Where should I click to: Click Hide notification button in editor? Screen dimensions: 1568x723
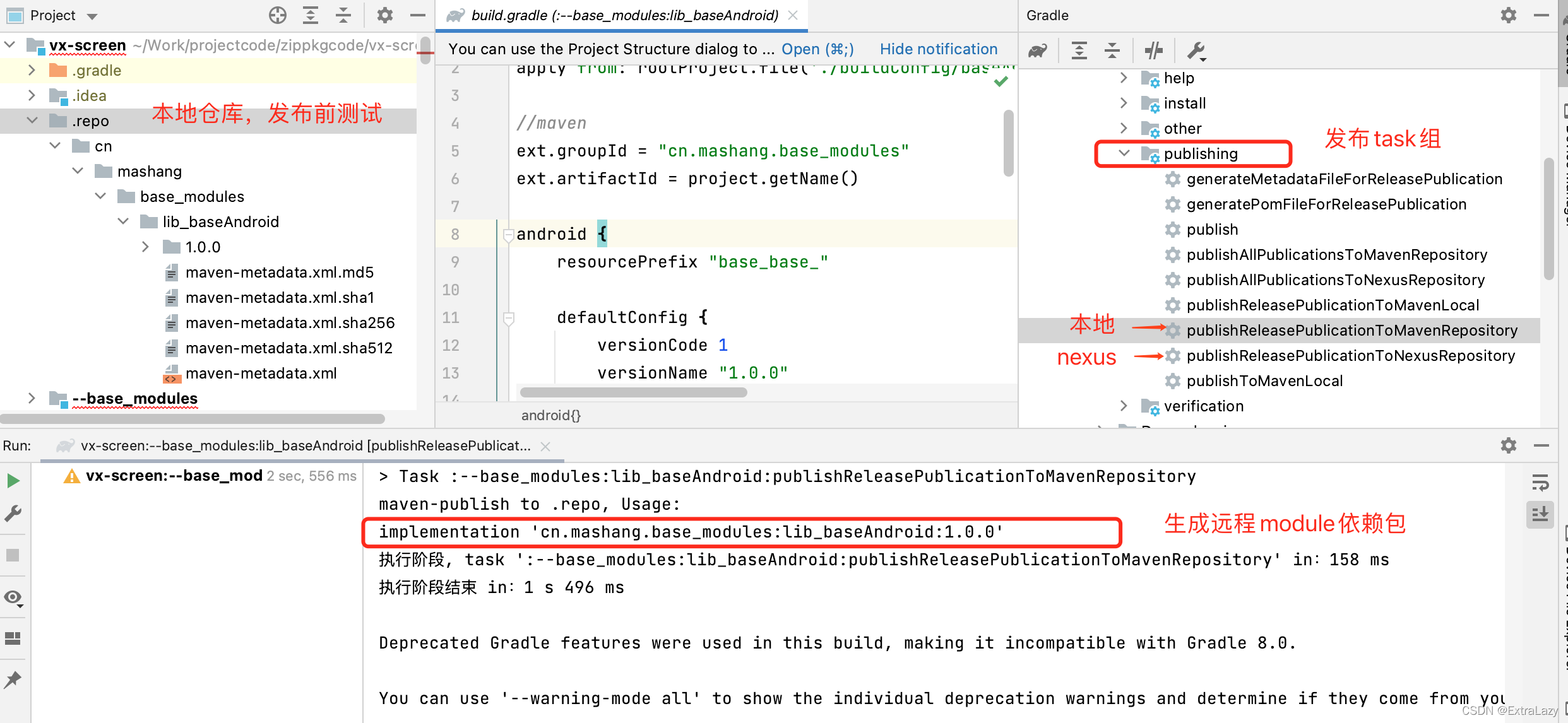(939, 48)
